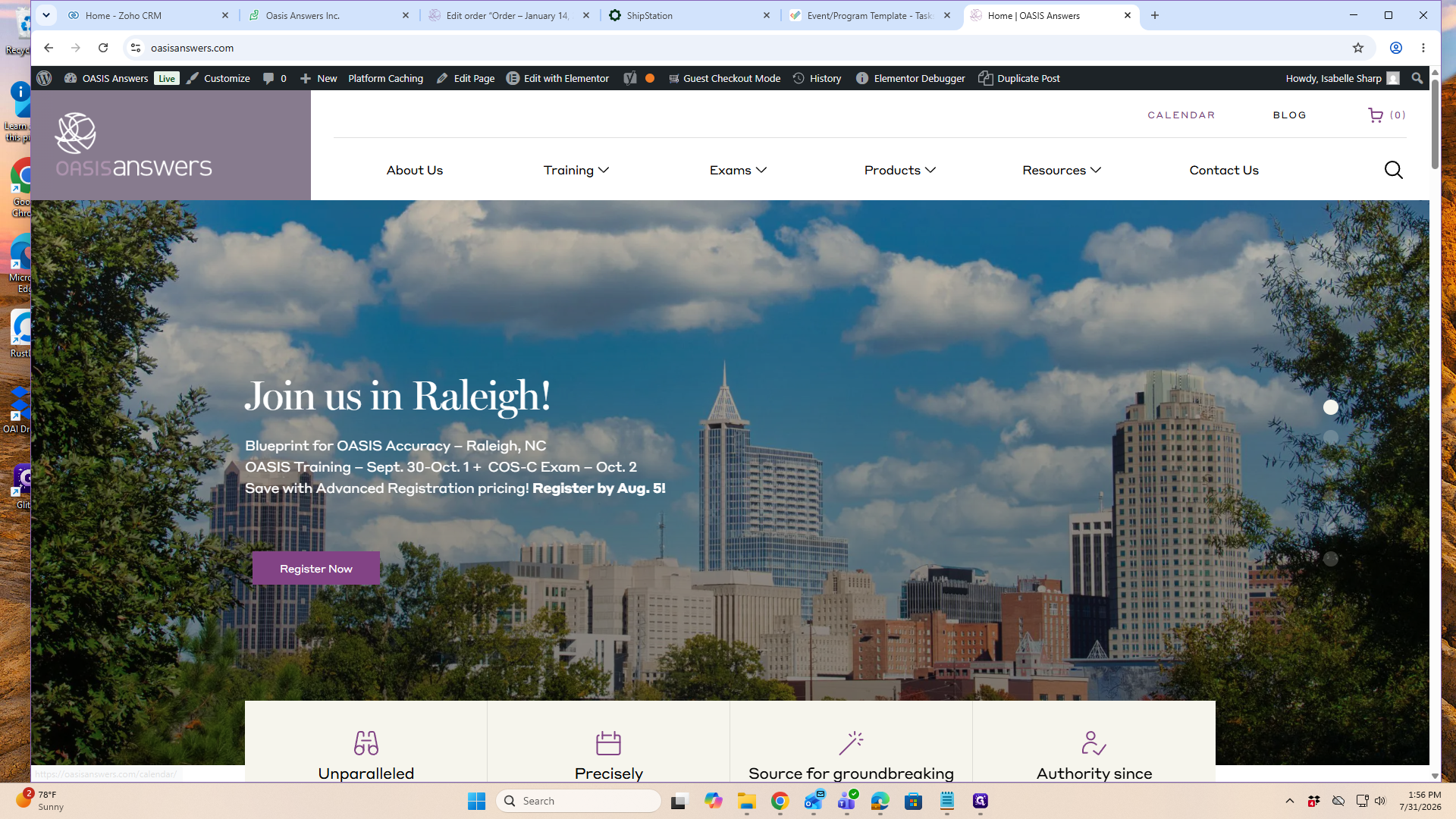Open the WordPress logo admin menu

pos(44,78)
